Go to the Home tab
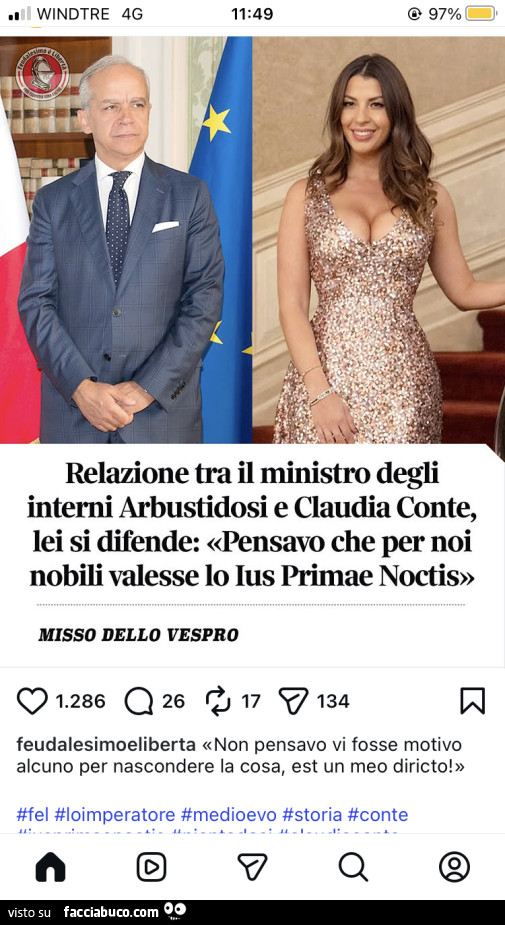This screenshot has width=505, height=925. pyautogui.click(x=51, y=867)
